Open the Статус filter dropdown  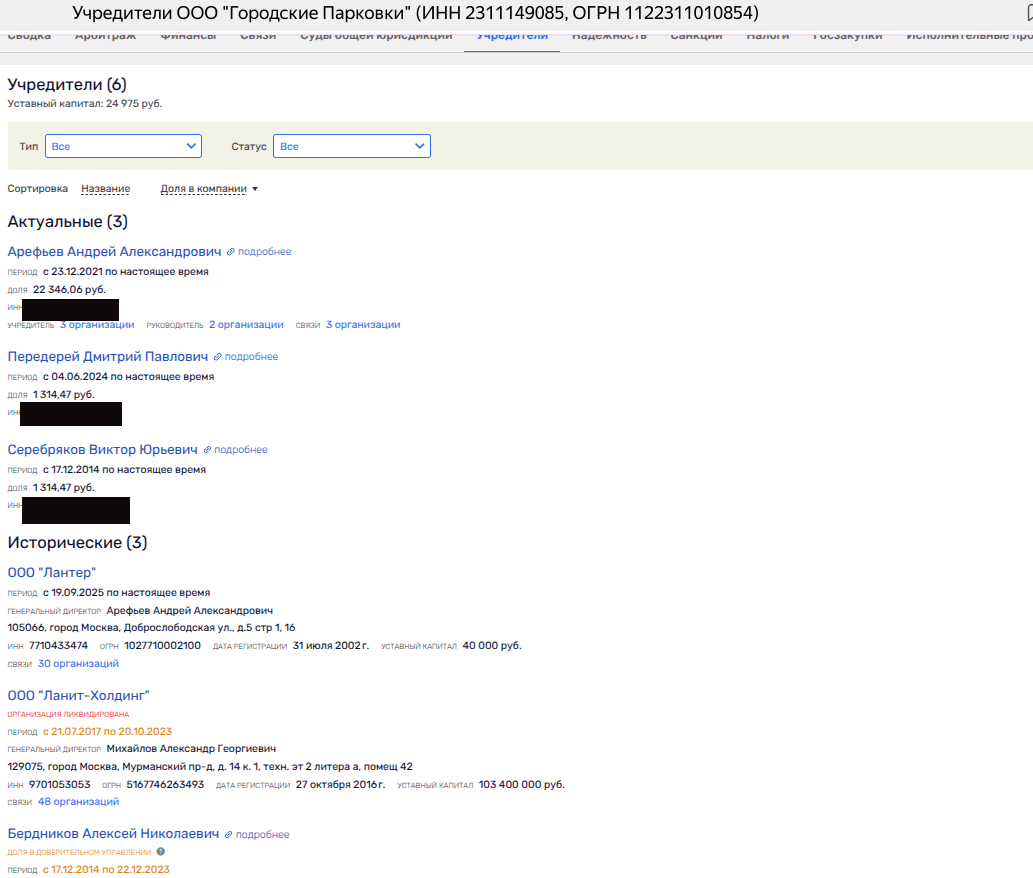351,146
